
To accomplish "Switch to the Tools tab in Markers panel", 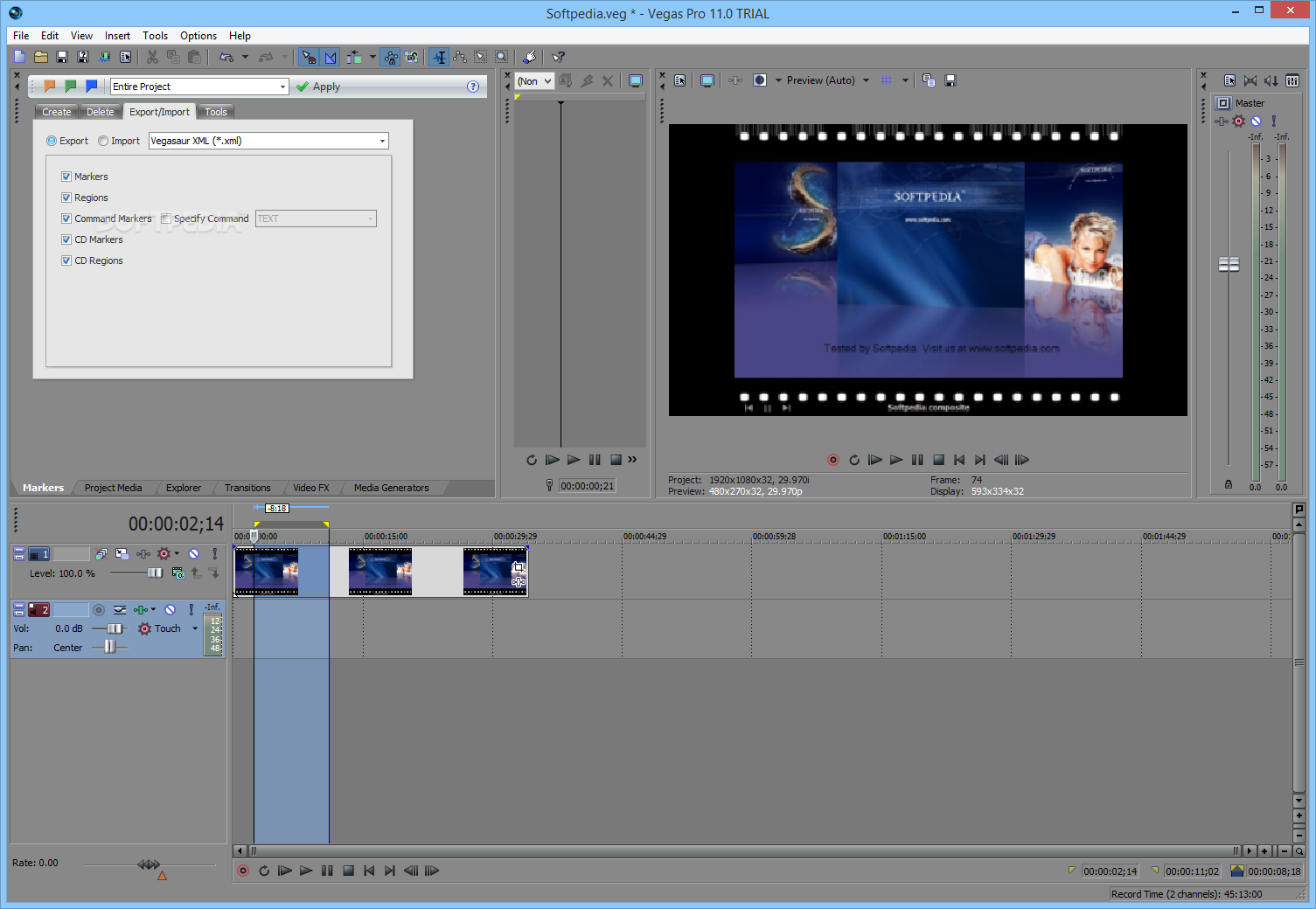I will pyautogui.click(x=216, y=112).
